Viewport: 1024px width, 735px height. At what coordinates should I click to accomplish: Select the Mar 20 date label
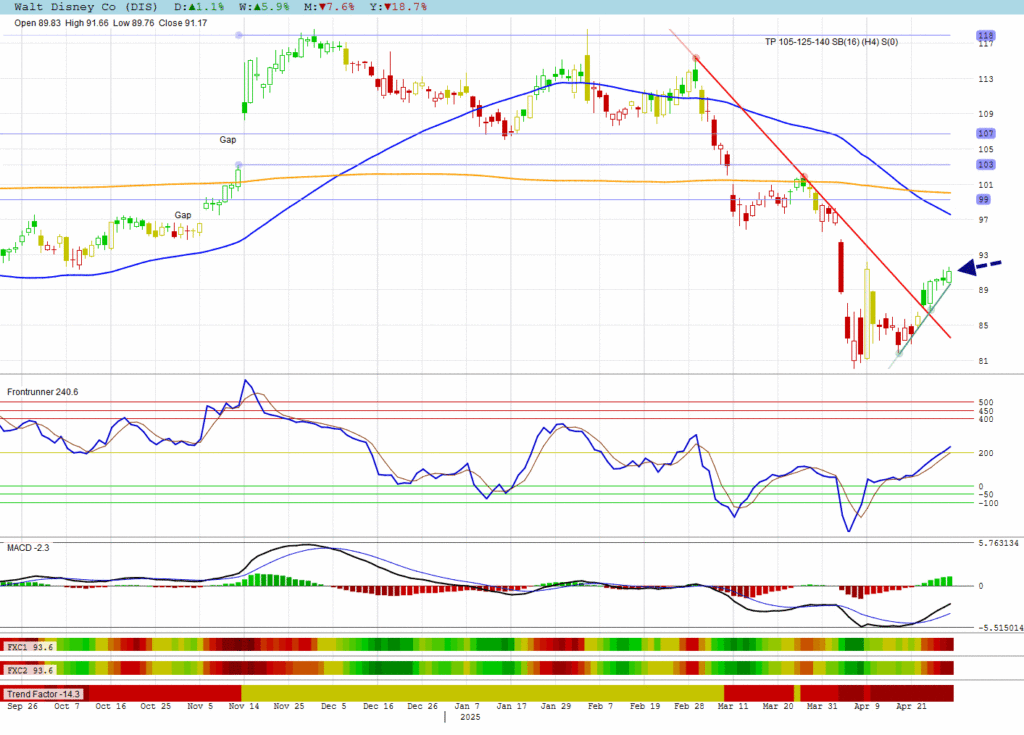pos(778,706)
